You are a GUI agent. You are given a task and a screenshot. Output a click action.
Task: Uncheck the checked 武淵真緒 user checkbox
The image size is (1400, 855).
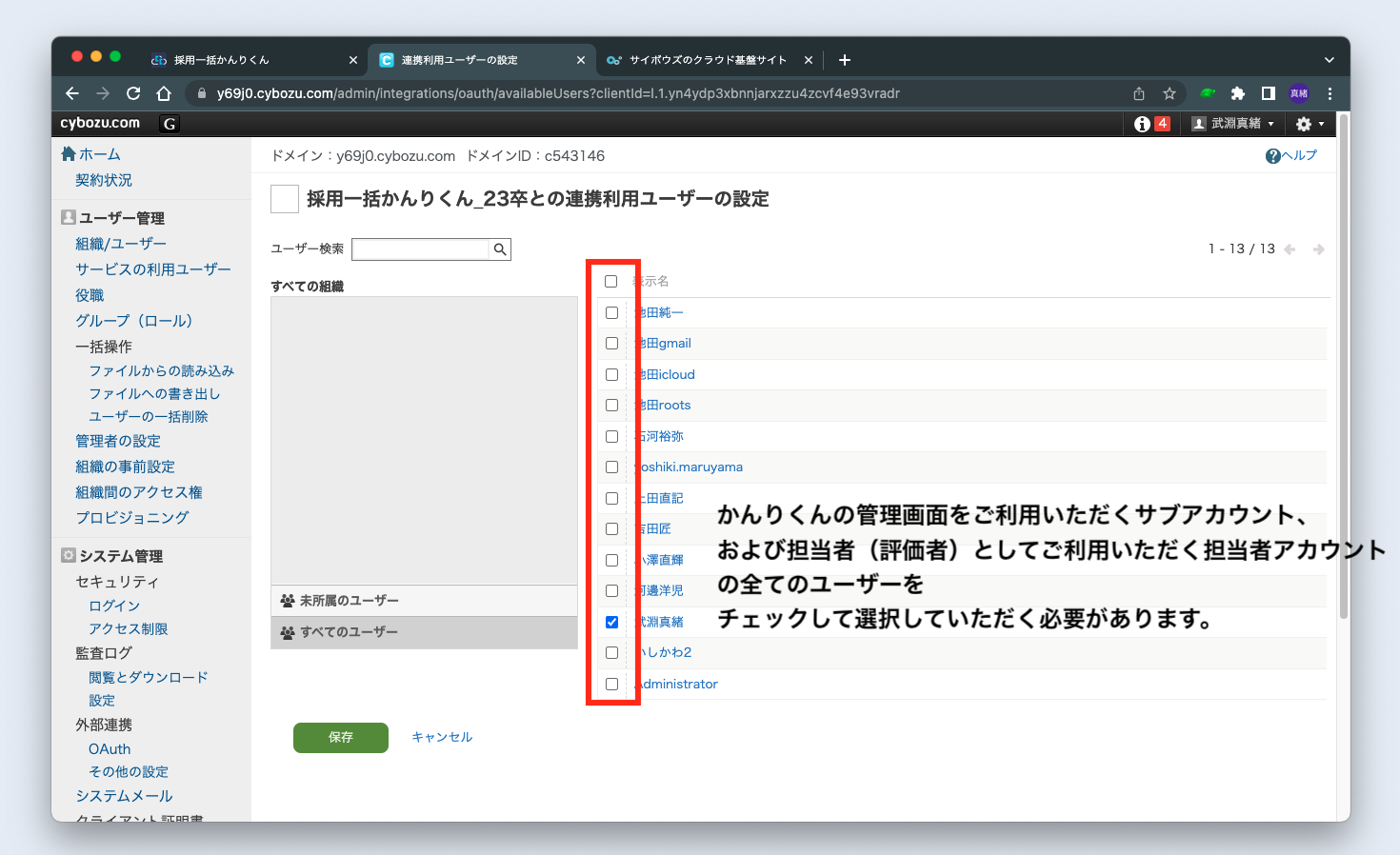coord(611,622)
